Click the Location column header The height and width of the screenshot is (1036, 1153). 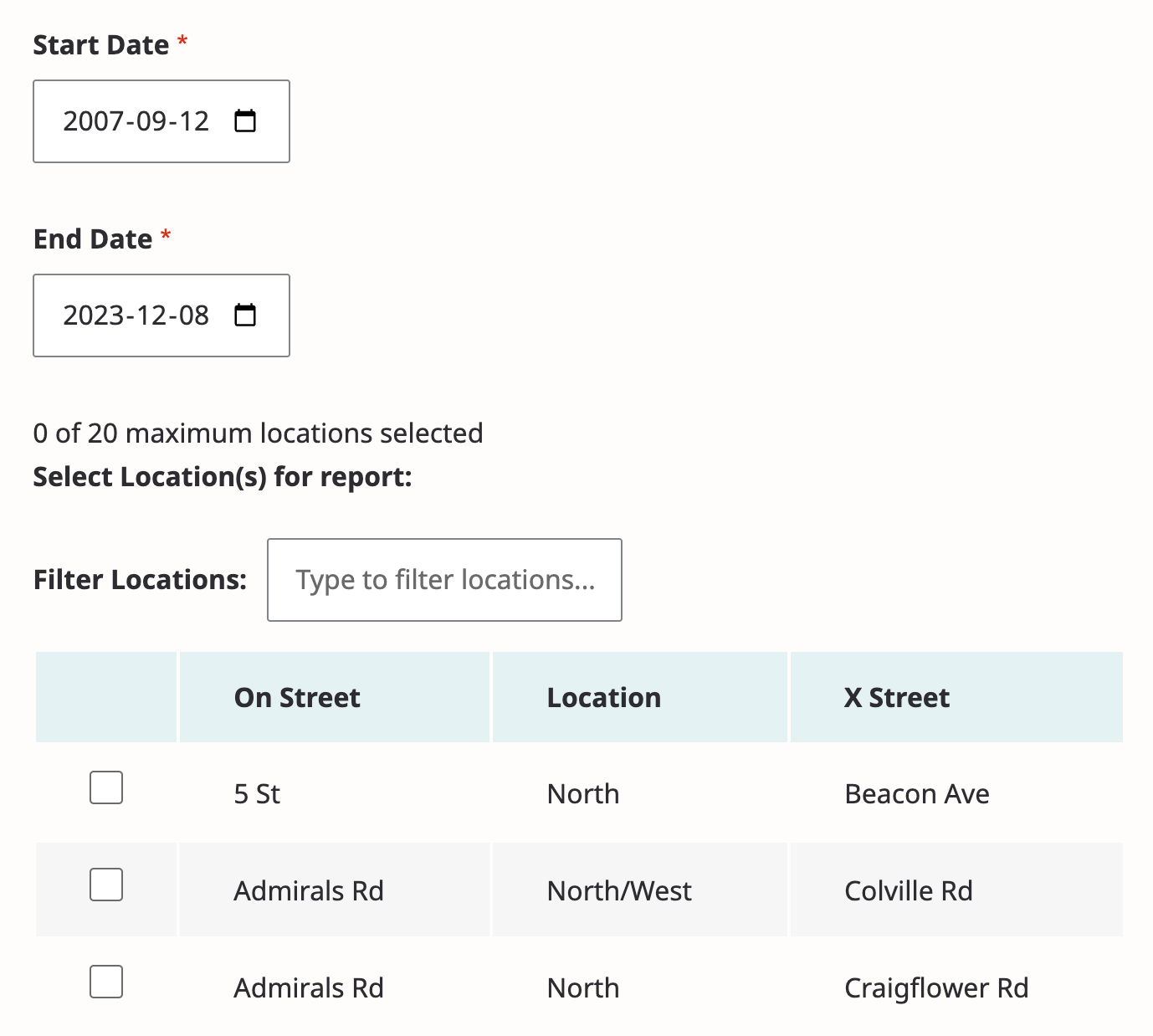coord(603,698)
